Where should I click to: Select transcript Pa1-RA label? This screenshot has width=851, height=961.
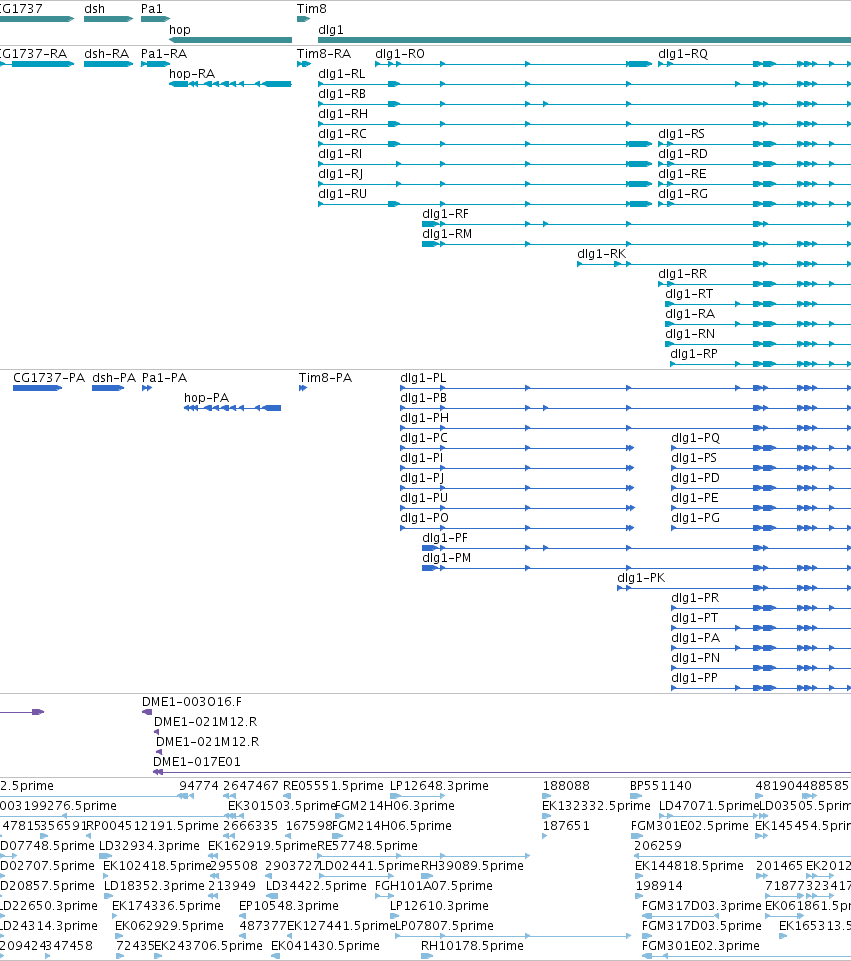coord(164,54)
